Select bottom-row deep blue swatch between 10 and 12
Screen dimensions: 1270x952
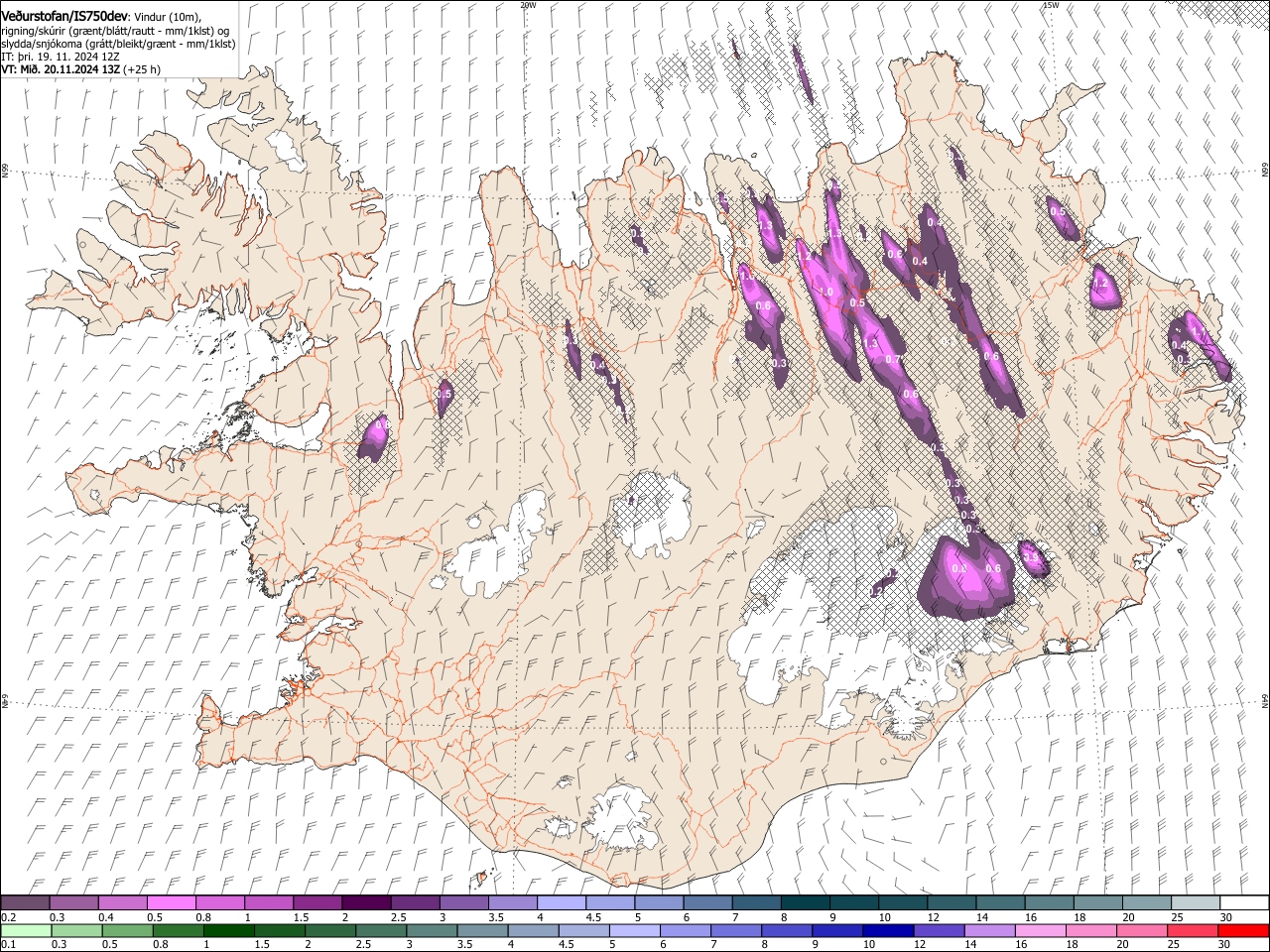pyautogui.click(x=889, y=931)
